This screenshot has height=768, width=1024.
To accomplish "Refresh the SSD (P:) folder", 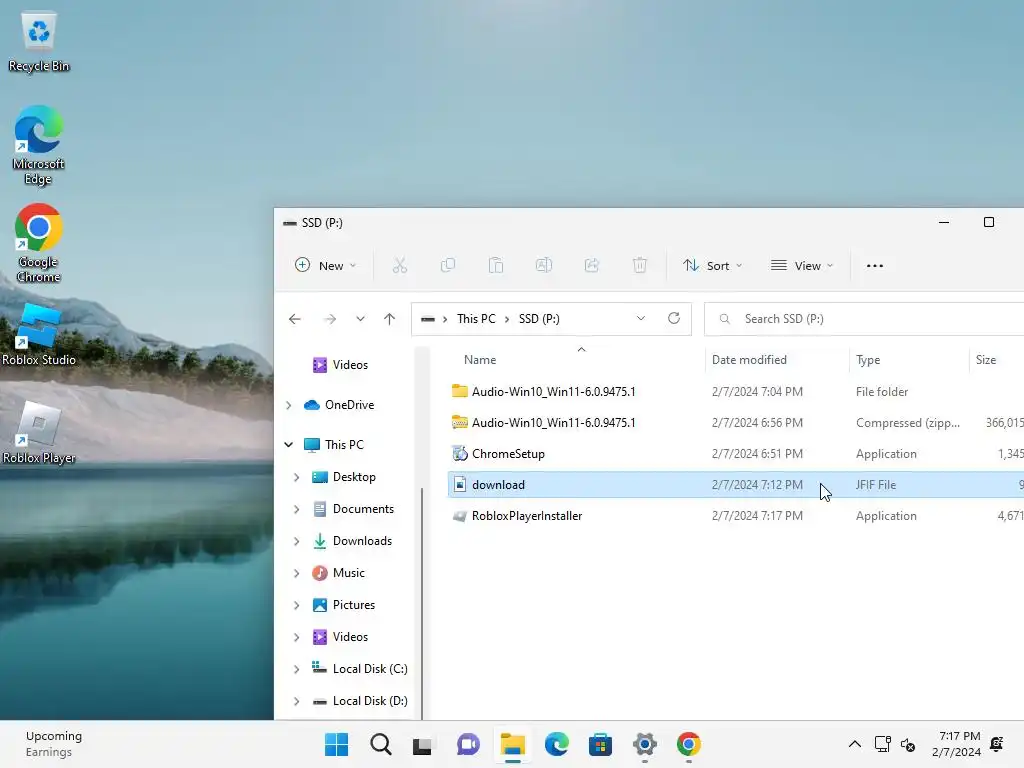I will [x=674, y=318].
